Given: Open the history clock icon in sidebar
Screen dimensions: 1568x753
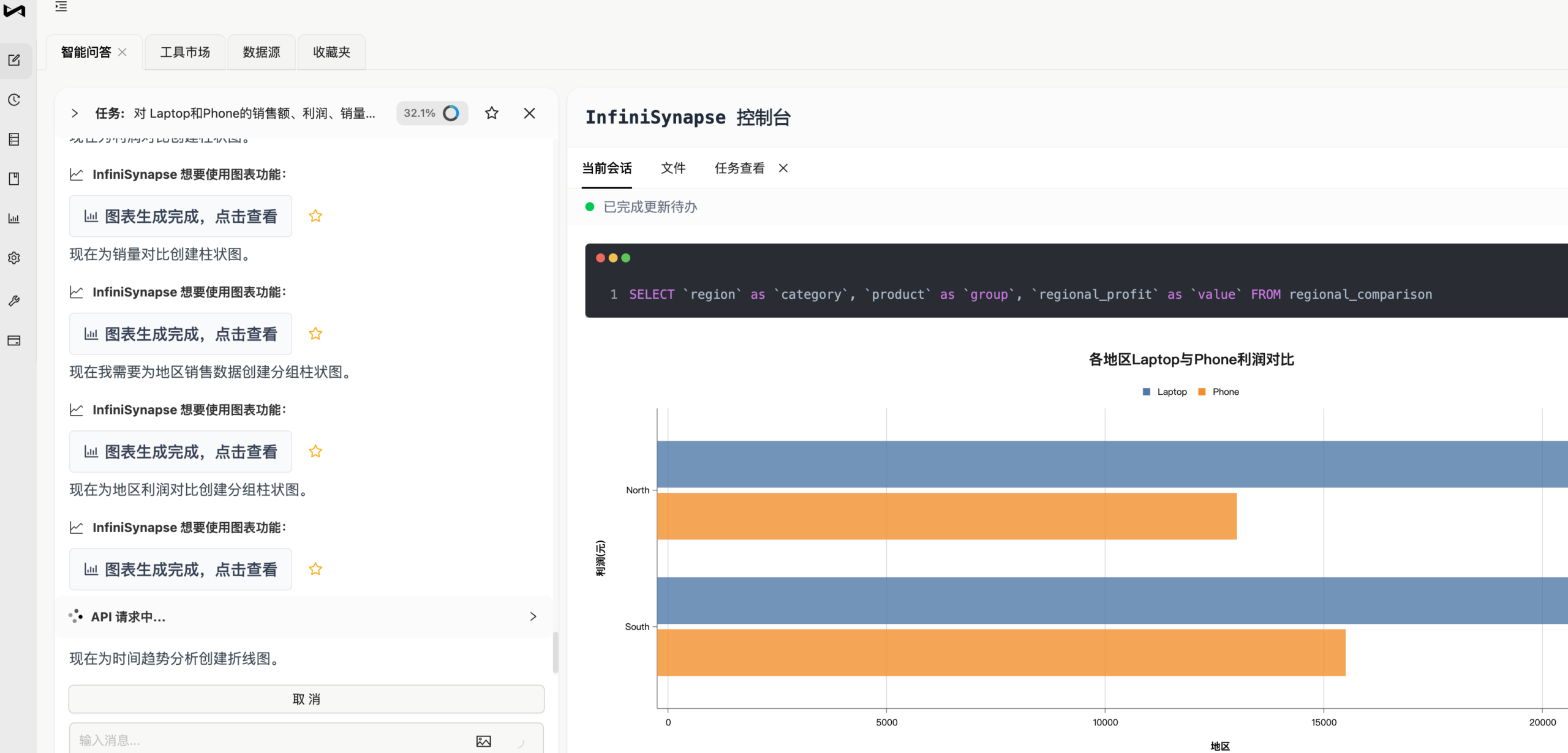Looking at the screenshot, I should (14, 100).
